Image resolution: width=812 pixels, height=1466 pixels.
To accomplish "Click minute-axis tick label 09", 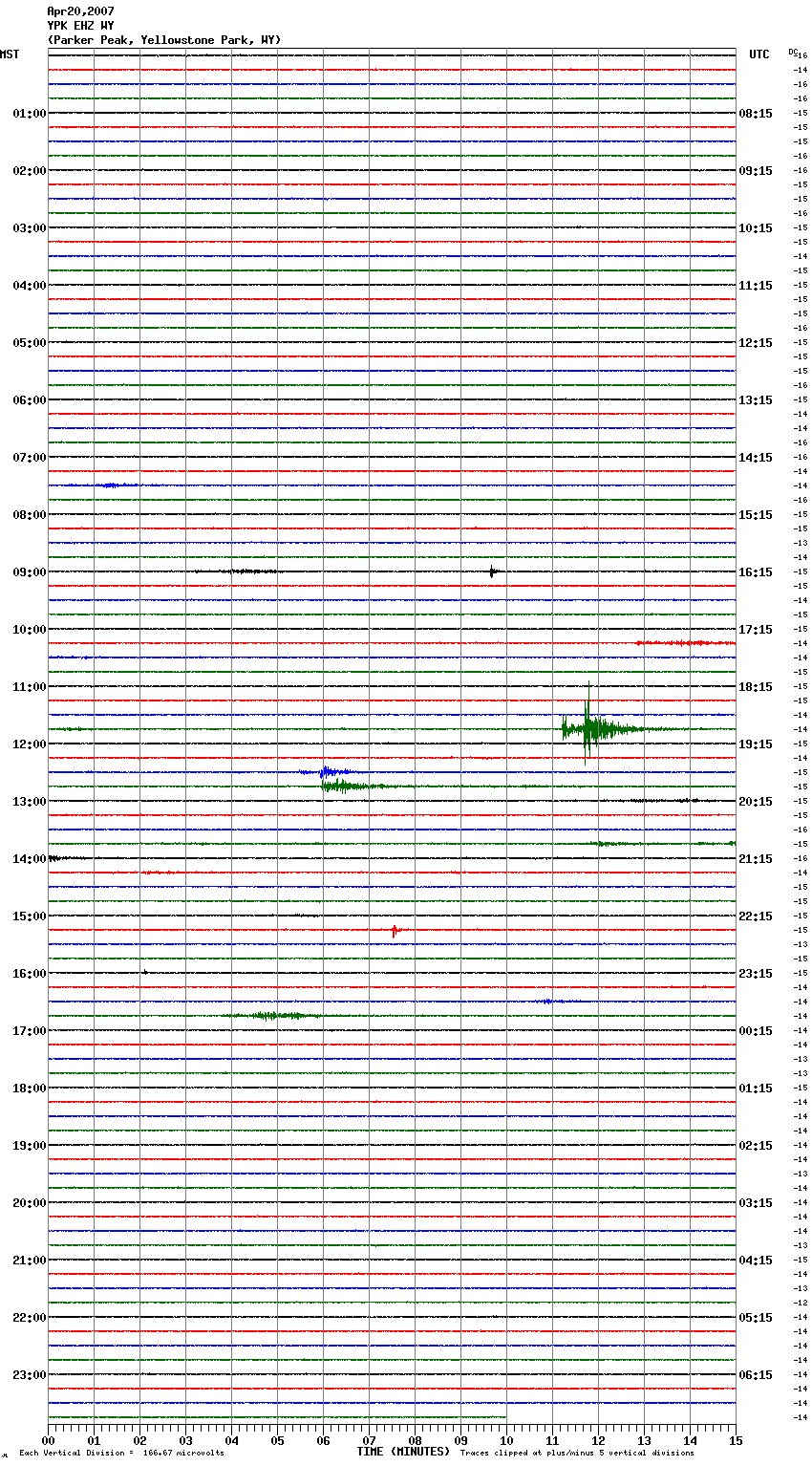I will (460, 1440).
